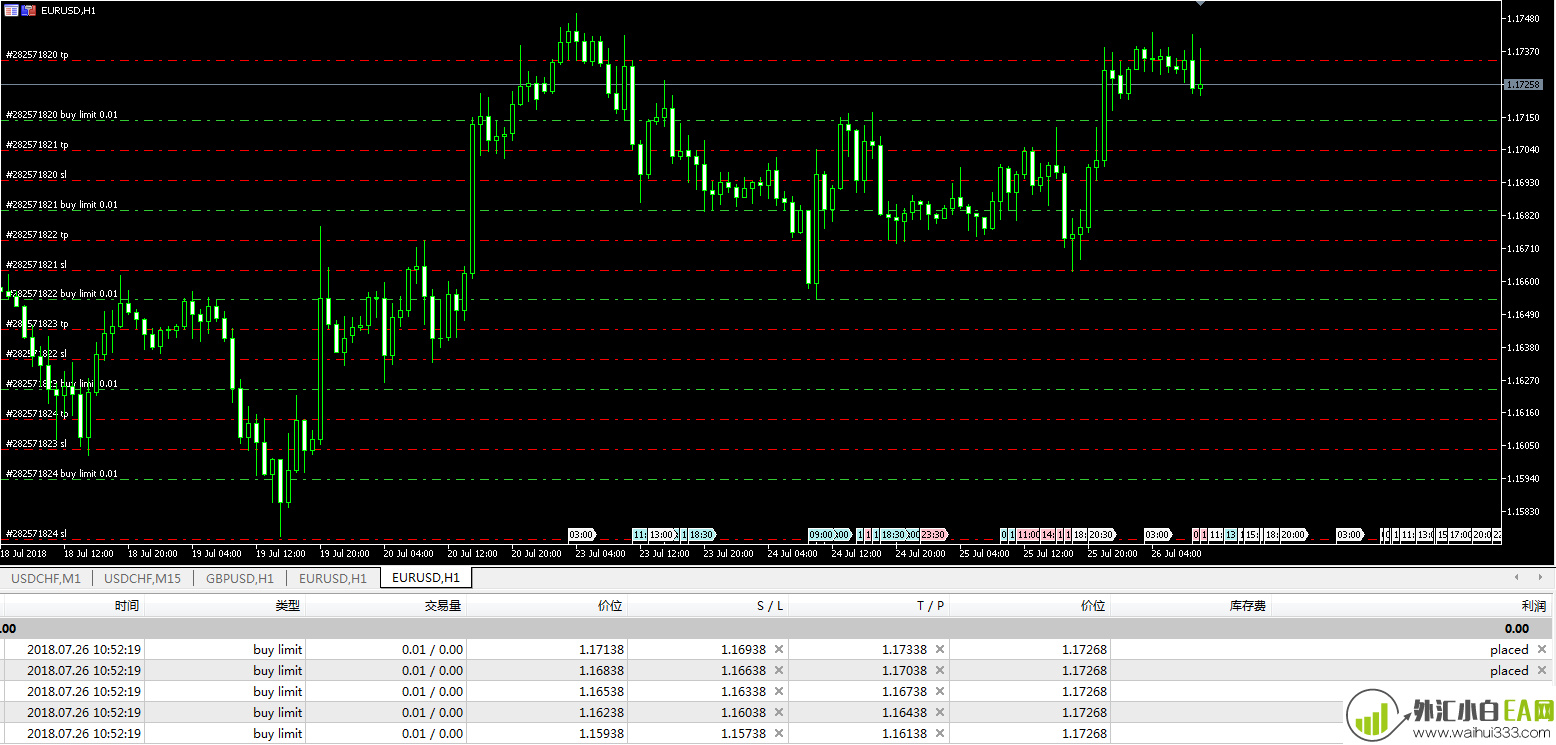Click the × icon next to T/P 1.16438

tap(940, 712)
